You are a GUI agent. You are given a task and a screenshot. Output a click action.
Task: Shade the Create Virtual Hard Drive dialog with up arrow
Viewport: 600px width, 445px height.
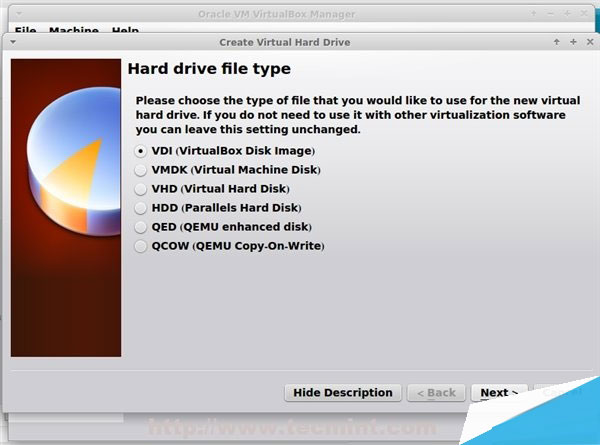click(557, 42)
